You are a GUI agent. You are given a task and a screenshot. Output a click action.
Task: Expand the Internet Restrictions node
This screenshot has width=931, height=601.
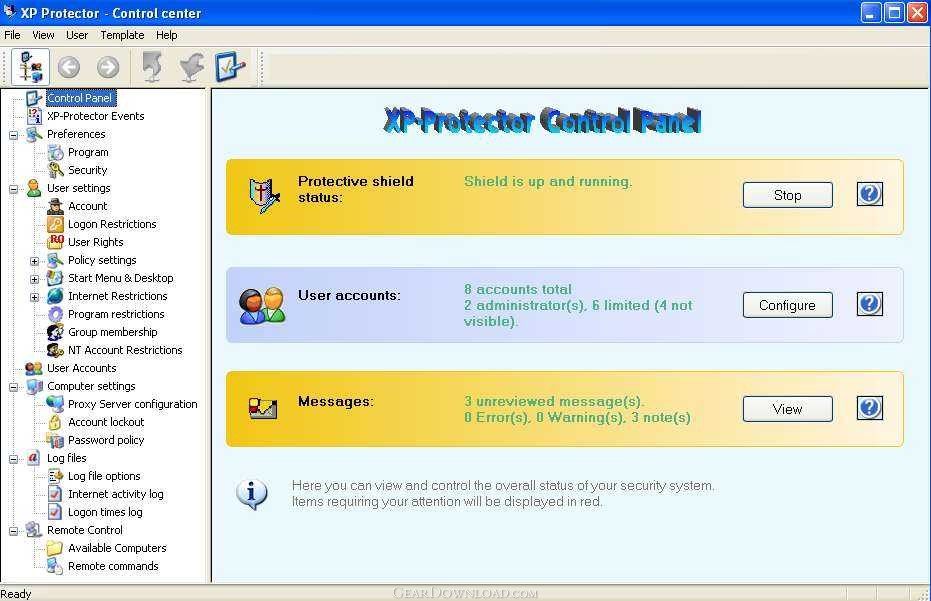pyautogui.click(x=34, y=297)
